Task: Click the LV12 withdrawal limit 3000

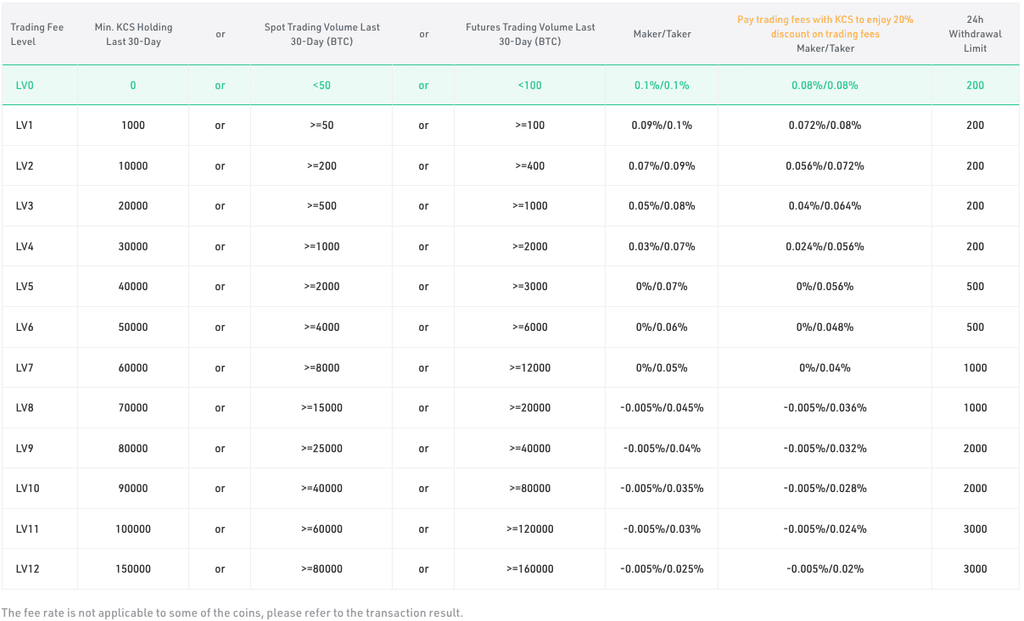Action: (x=975, y=569)
